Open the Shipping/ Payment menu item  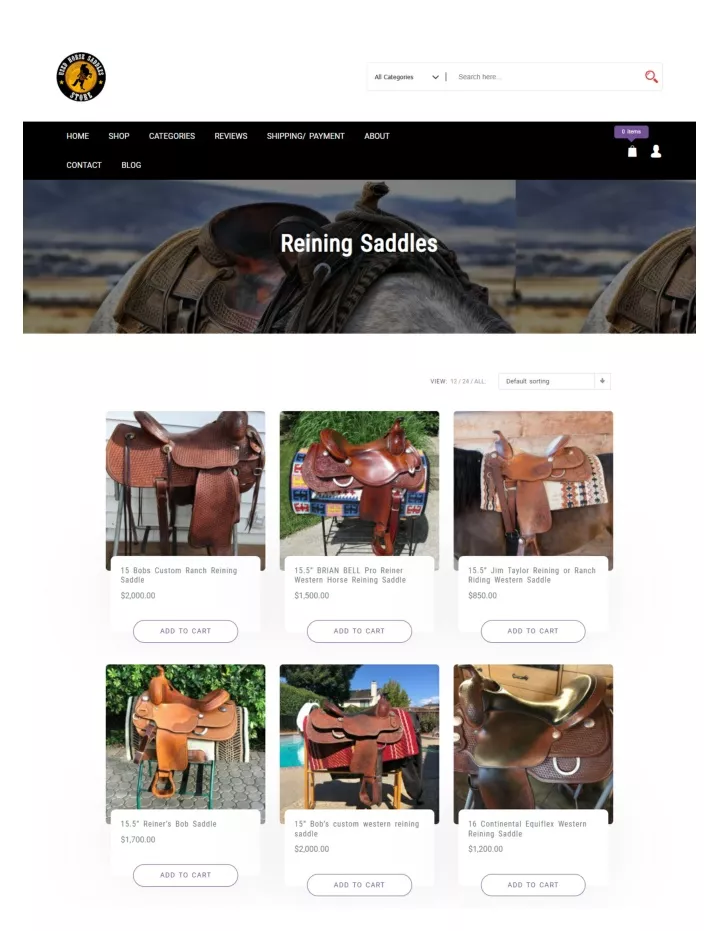coord(306,136)
